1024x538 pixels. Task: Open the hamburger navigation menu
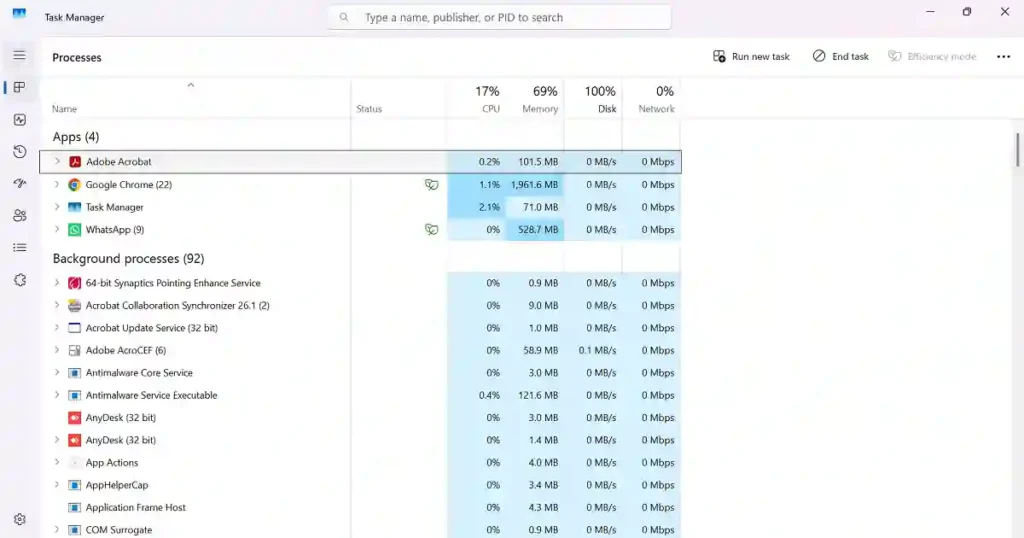(x=20, y=55)
